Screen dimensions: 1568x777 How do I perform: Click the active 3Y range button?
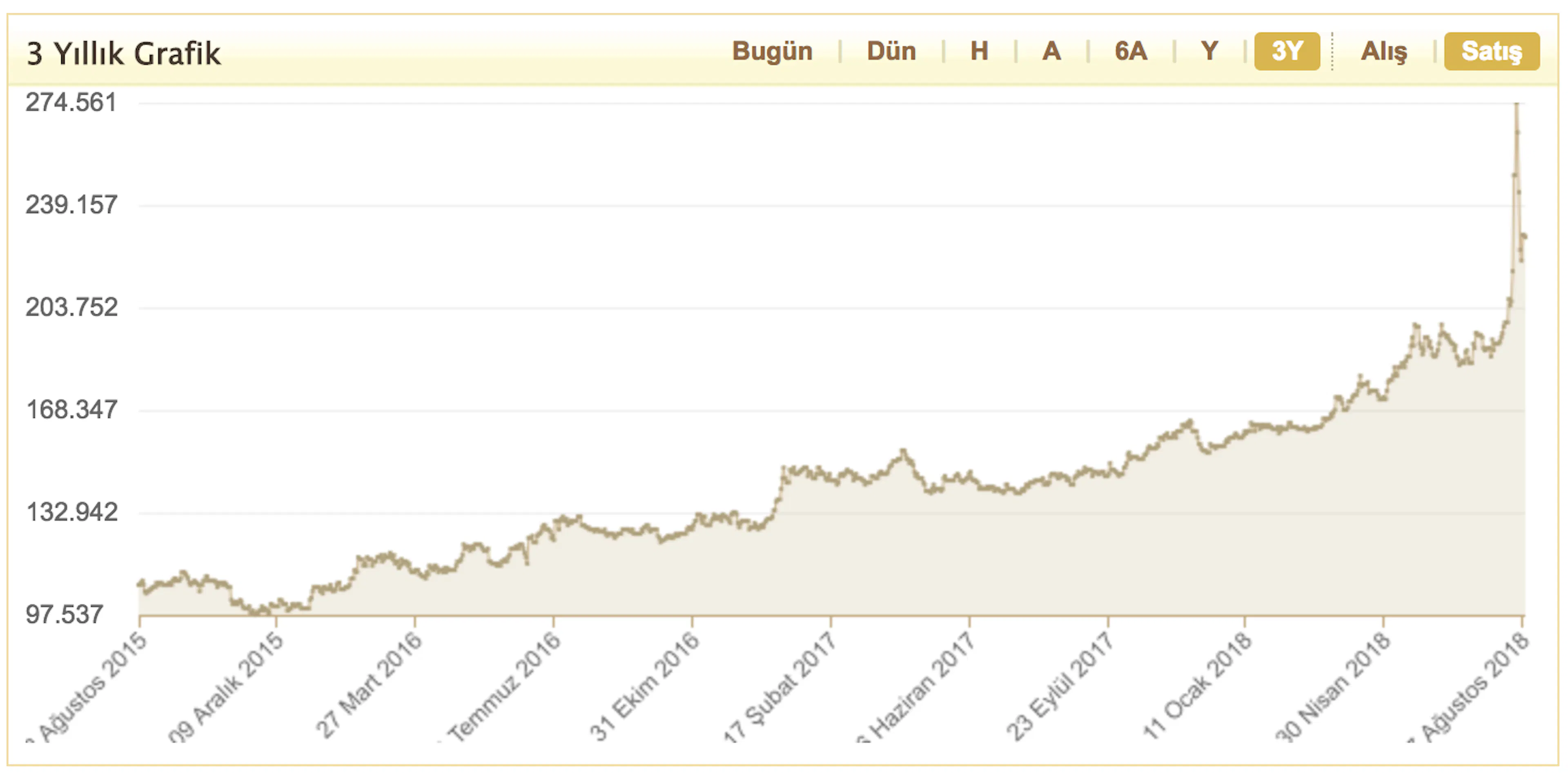pos(1287,51)
